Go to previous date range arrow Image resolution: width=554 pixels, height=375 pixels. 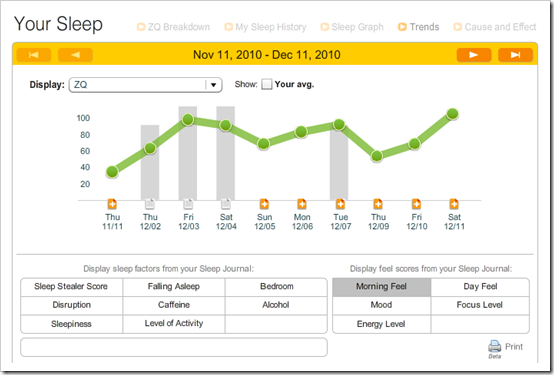75,55
